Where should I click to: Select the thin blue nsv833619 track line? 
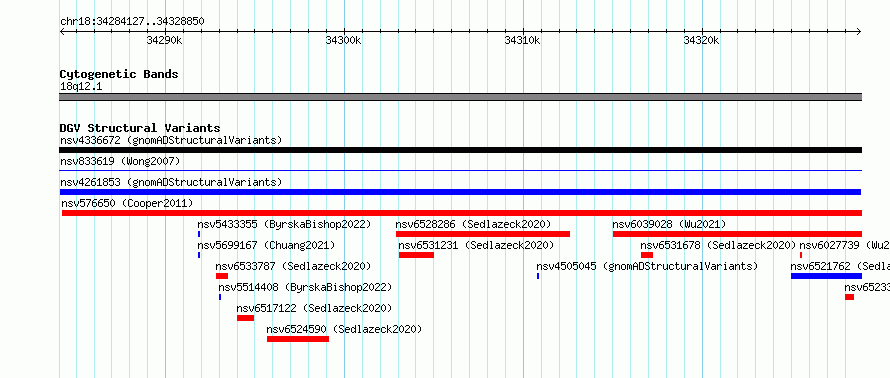460,170
